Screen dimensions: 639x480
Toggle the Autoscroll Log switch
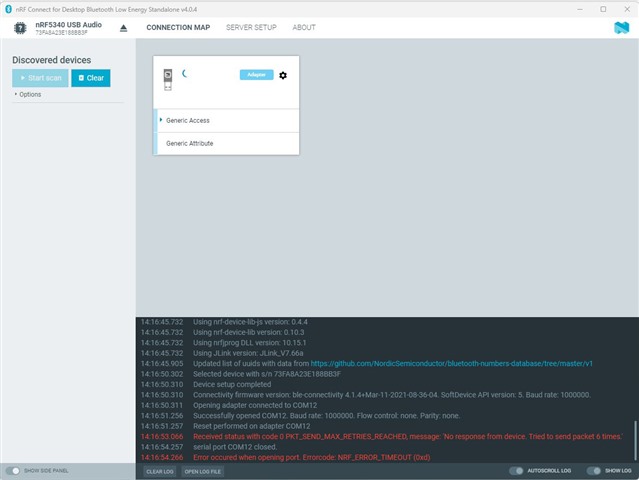[516, 471]
